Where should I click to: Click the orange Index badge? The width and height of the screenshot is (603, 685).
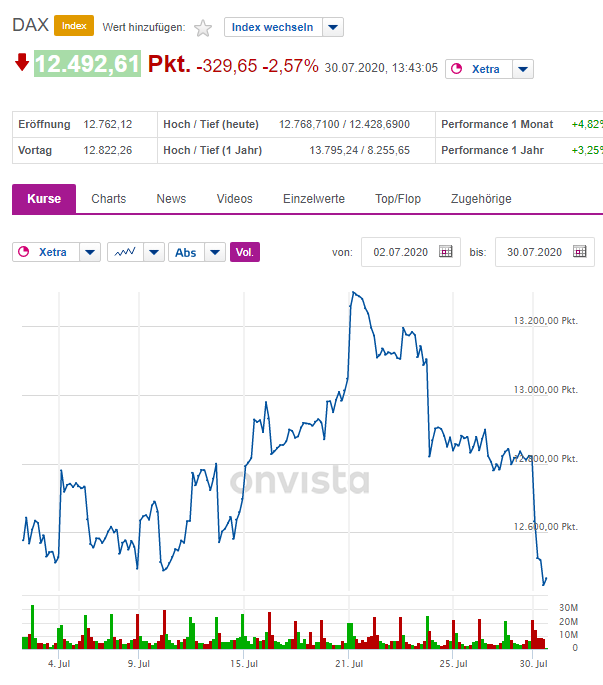pyautogui.click(x=74, y=26)
